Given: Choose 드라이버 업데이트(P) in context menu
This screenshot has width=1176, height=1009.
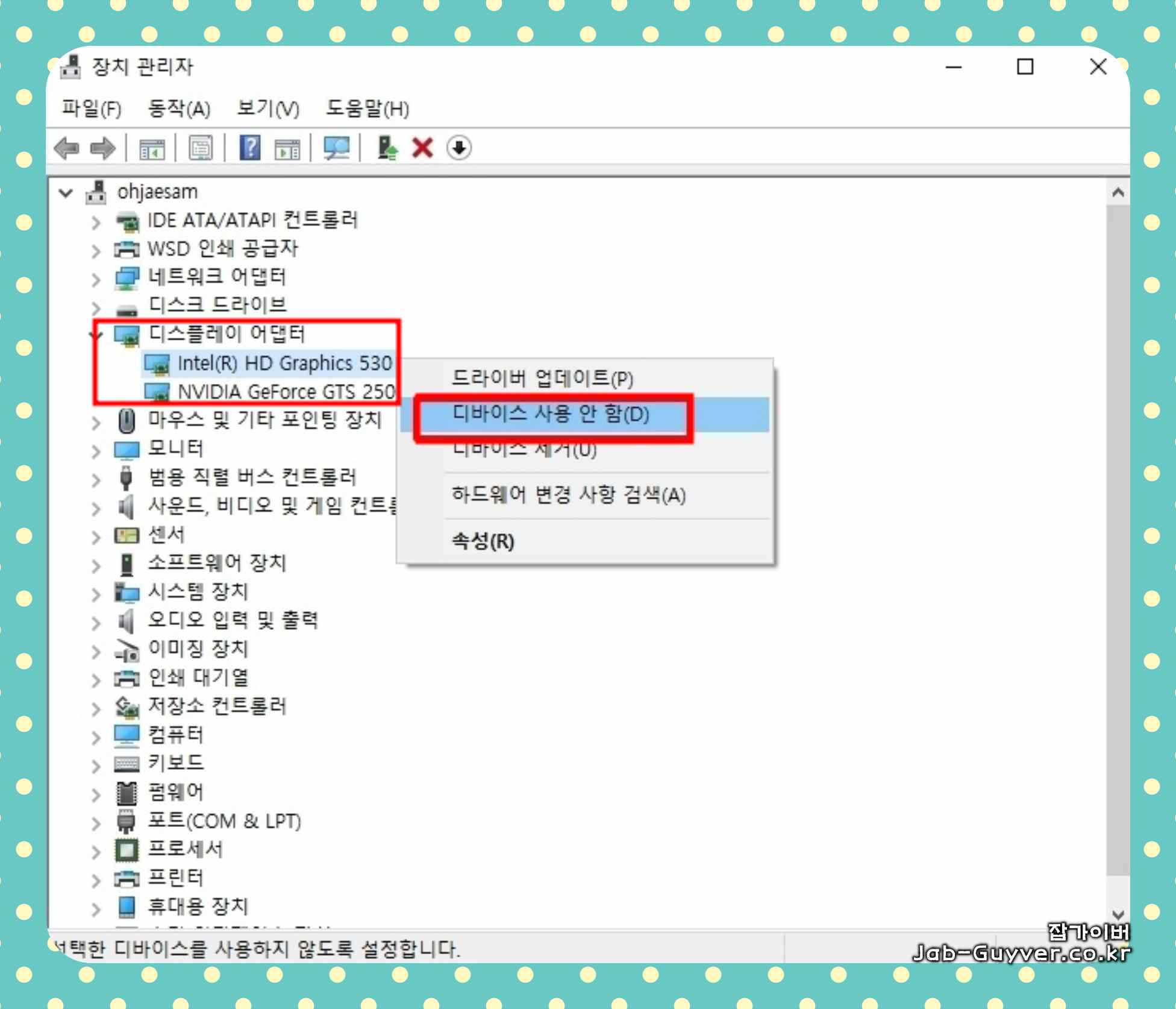Looking at the screenshot, I should pyautogui.click(x=542, y=379).
